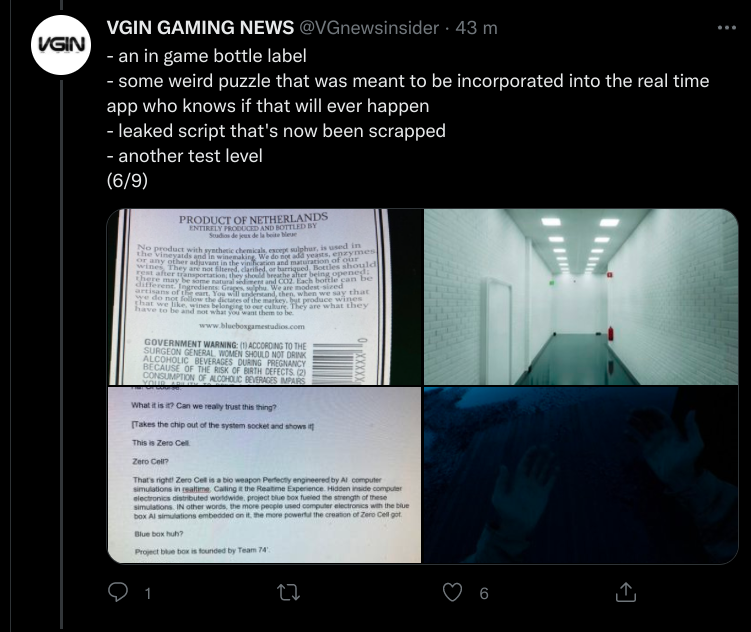Open the share tweet icon
Screen dimensions: 751x632
pos(626,592)
